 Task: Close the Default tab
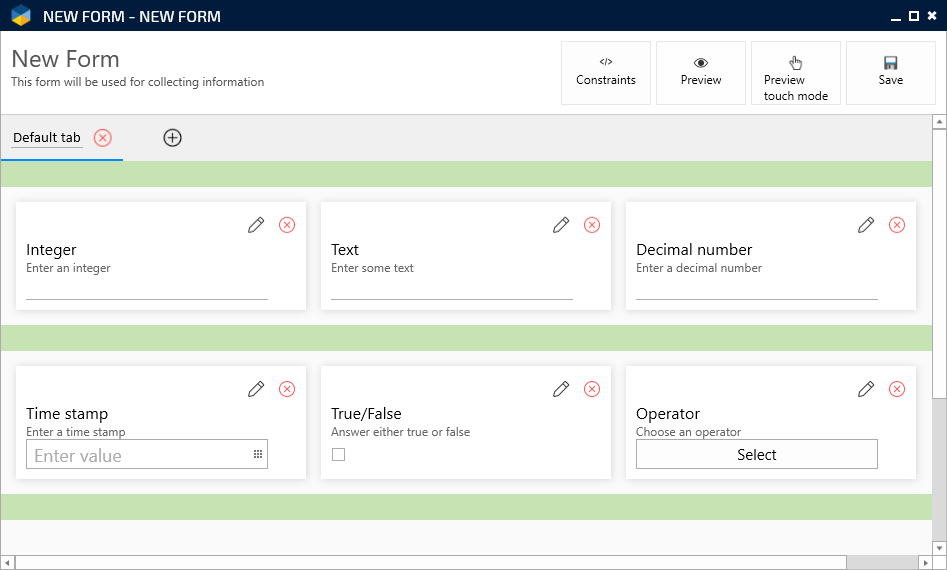tap(102, 138)
